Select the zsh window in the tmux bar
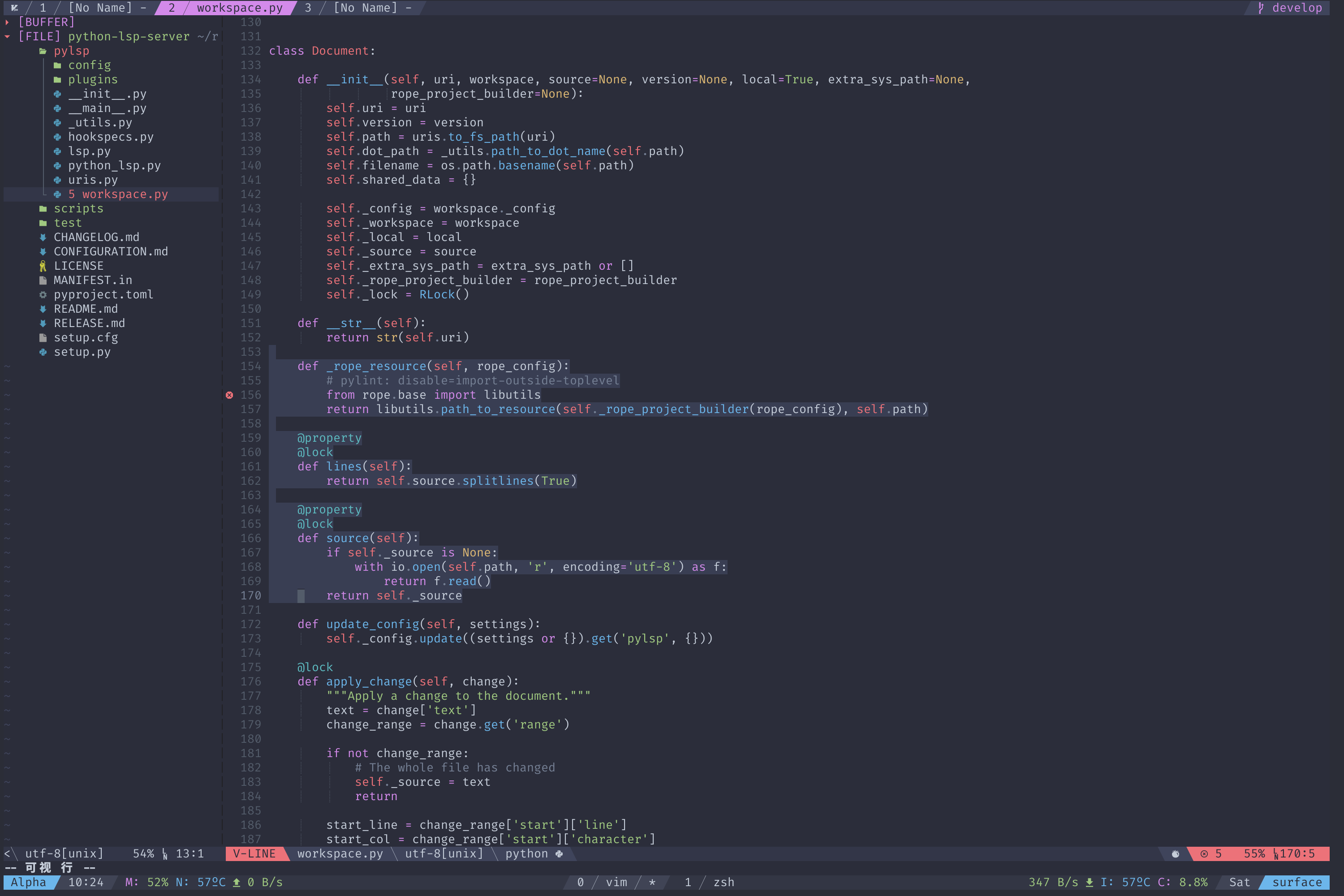Image resolution: width=1344 pixels, height=896 pixels. pyautogui.click(x=724, y=882)
